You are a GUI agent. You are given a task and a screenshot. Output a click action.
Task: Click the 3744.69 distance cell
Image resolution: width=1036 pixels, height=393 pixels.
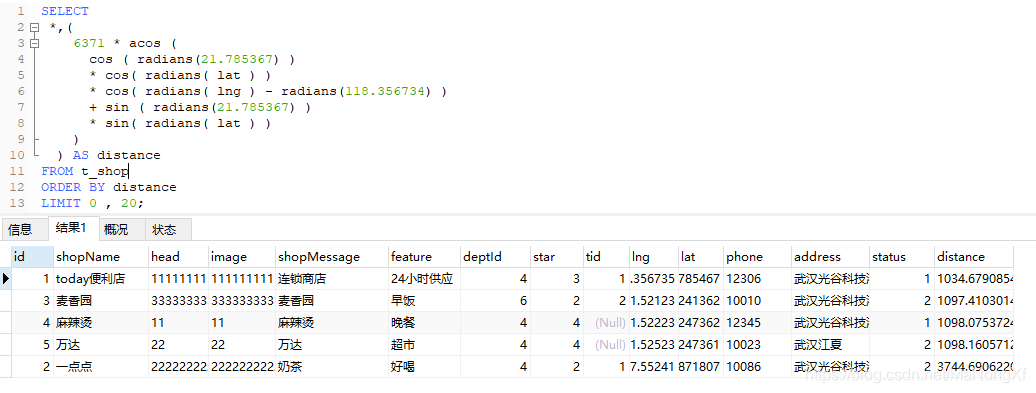(x=975, y=367)
